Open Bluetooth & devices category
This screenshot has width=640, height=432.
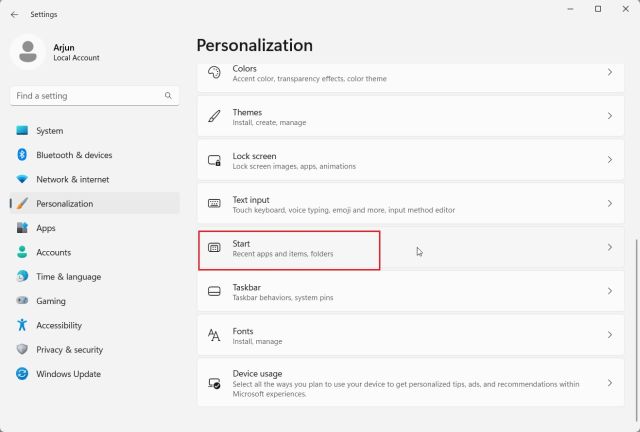point(95,155)
